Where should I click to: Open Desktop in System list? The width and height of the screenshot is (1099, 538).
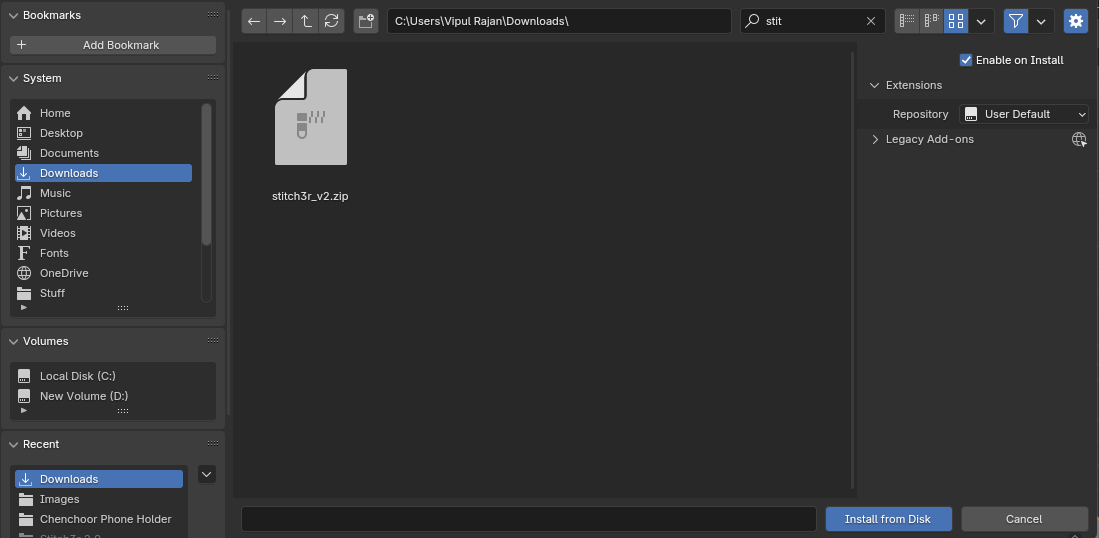click(103, 133)
